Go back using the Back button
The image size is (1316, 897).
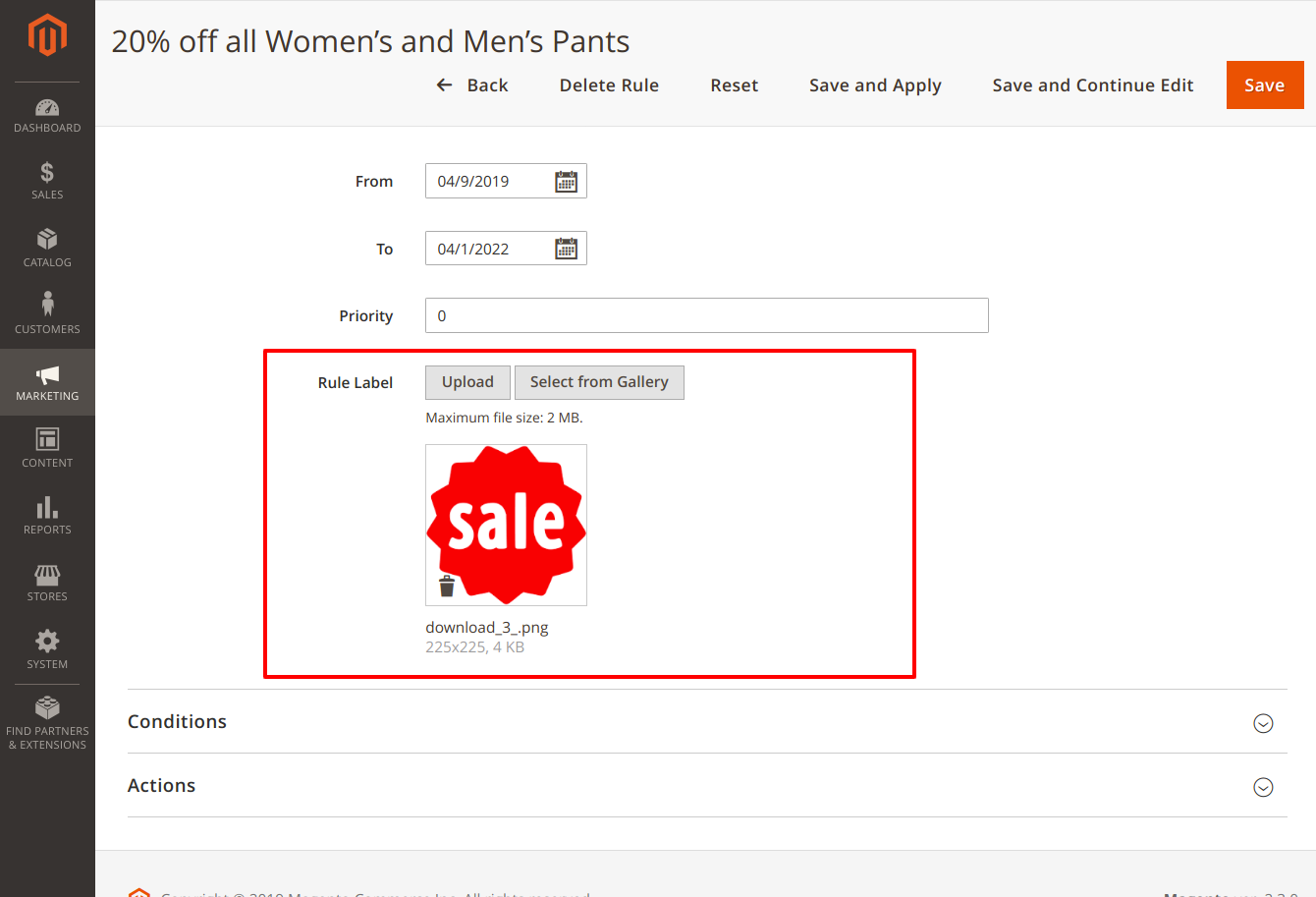point(472,85)
